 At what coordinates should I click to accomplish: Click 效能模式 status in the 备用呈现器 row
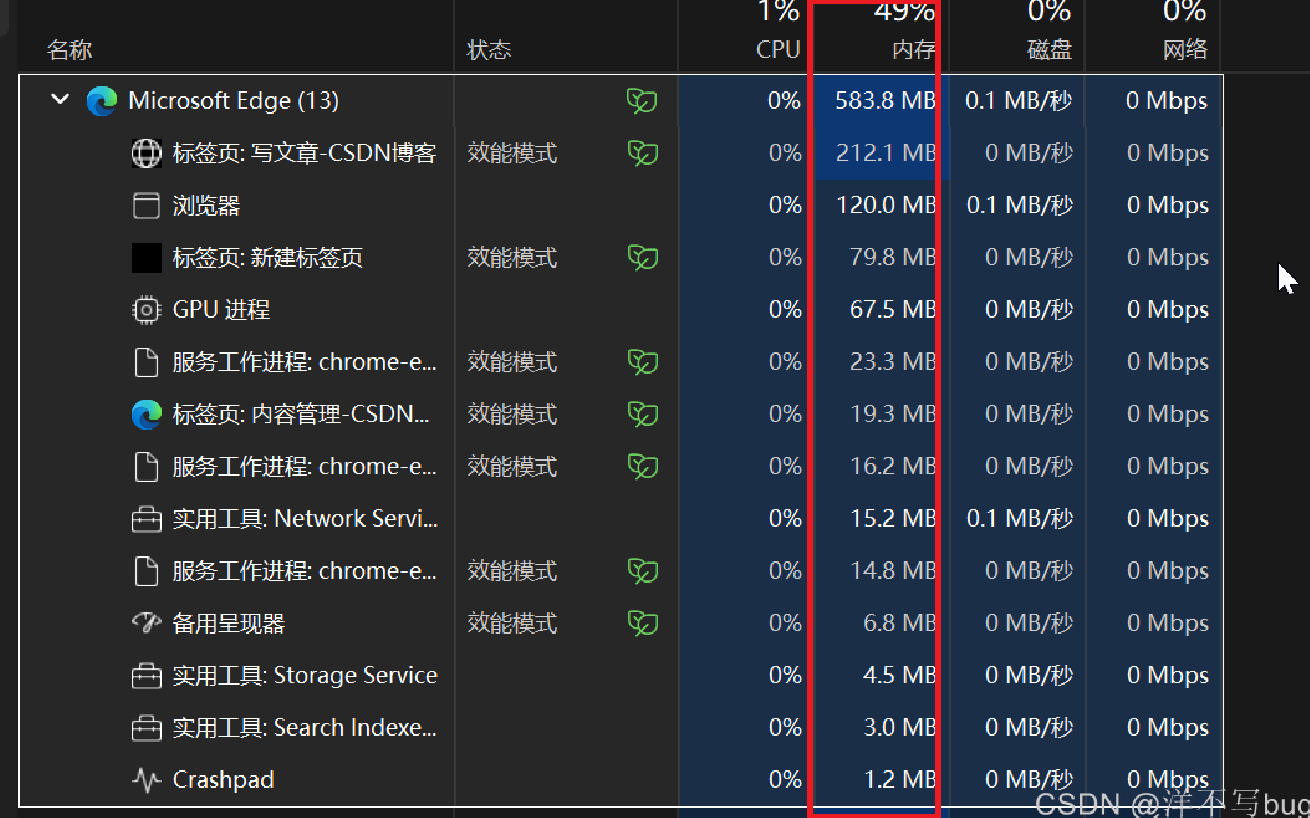point(512,623)
